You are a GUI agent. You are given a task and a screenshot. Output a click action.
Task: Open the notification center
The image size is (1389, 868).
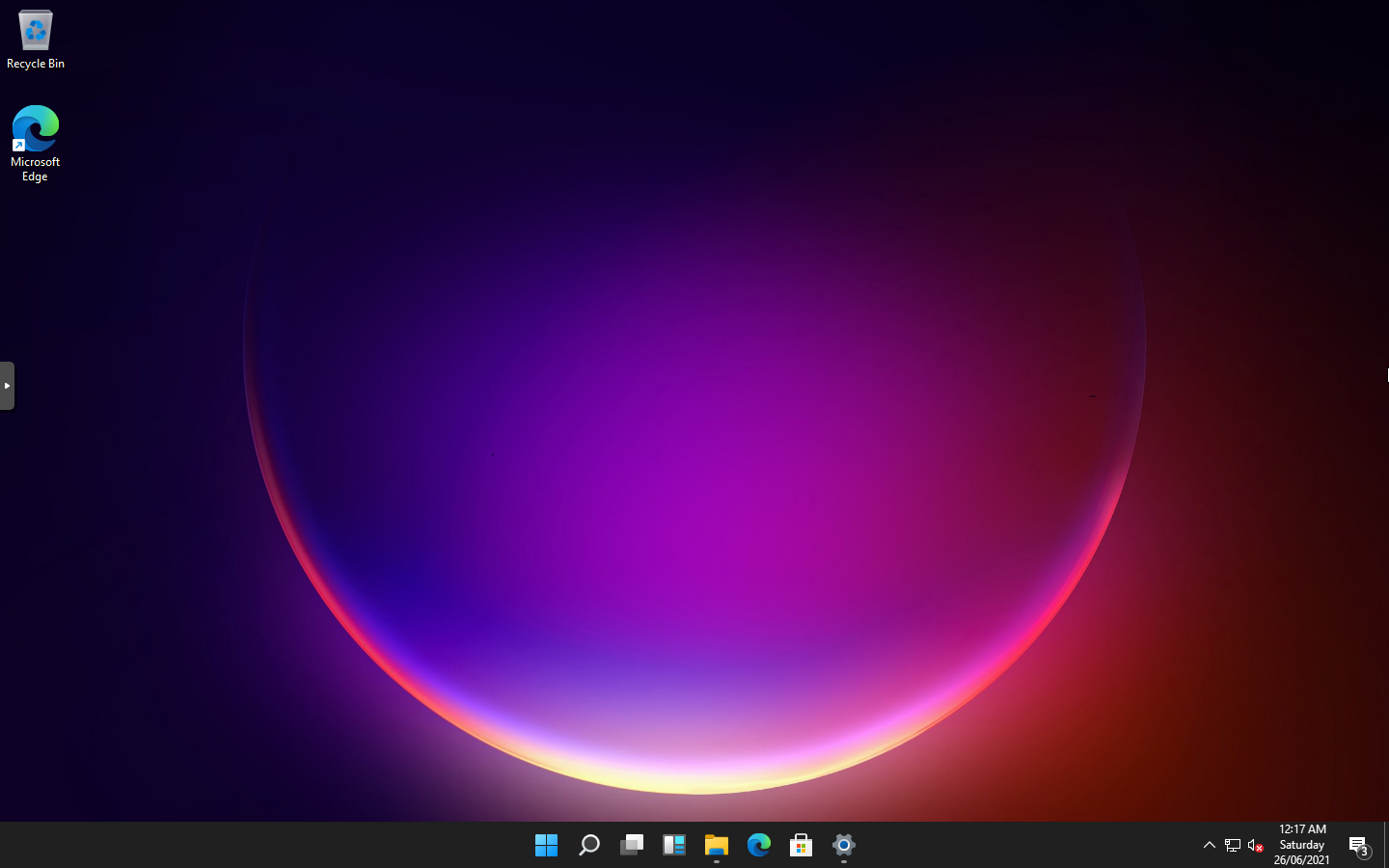coord(1358,845)
